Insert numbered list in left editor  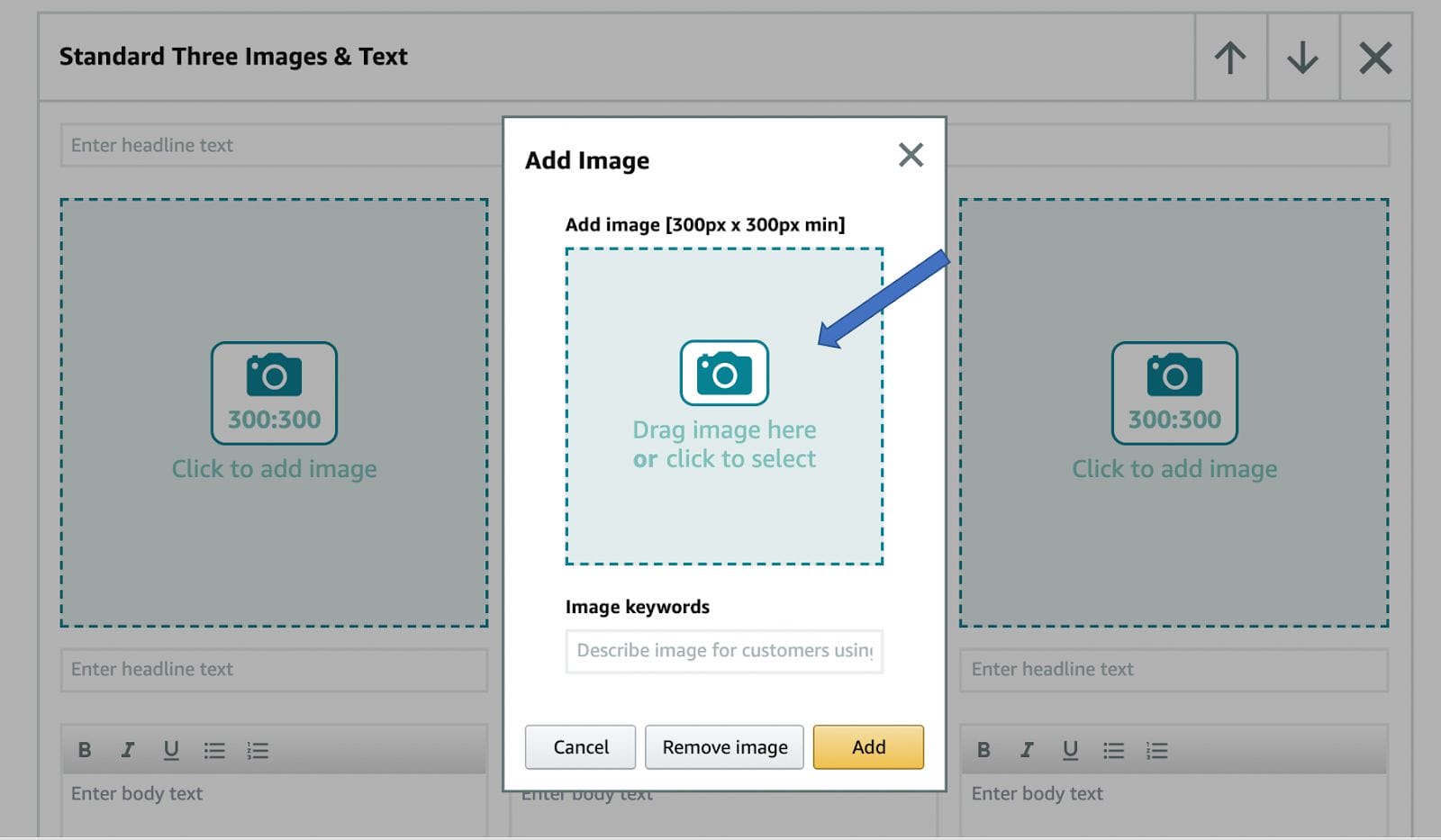coord(258,750)
